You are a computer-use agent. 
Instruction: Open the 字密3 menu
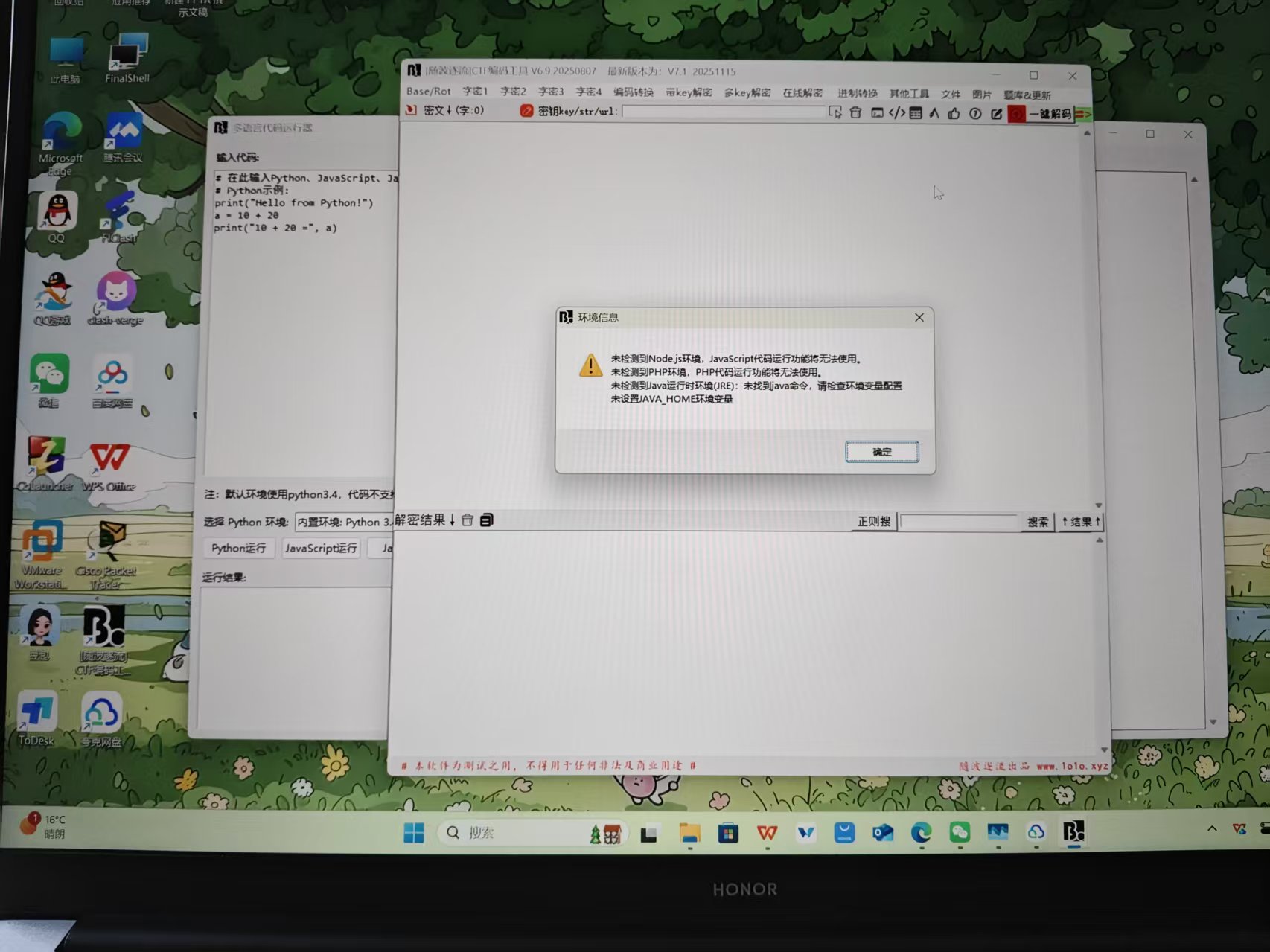(551, 92)
